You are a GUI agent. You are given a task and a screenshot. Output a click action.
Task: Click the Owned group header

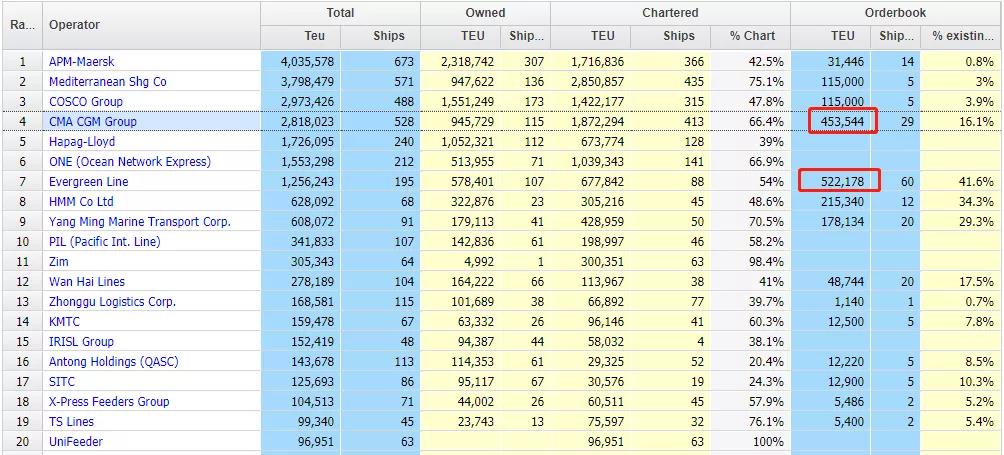[486, 13]
